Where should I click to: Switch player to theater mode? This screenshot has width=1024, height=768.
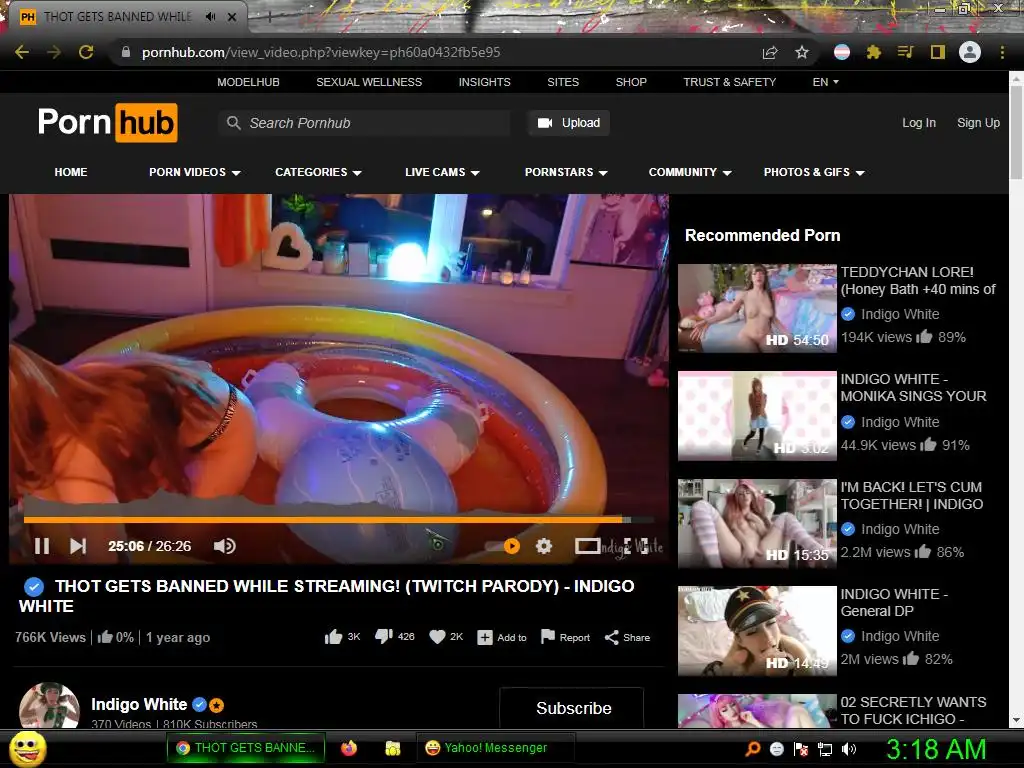point(587,546)
